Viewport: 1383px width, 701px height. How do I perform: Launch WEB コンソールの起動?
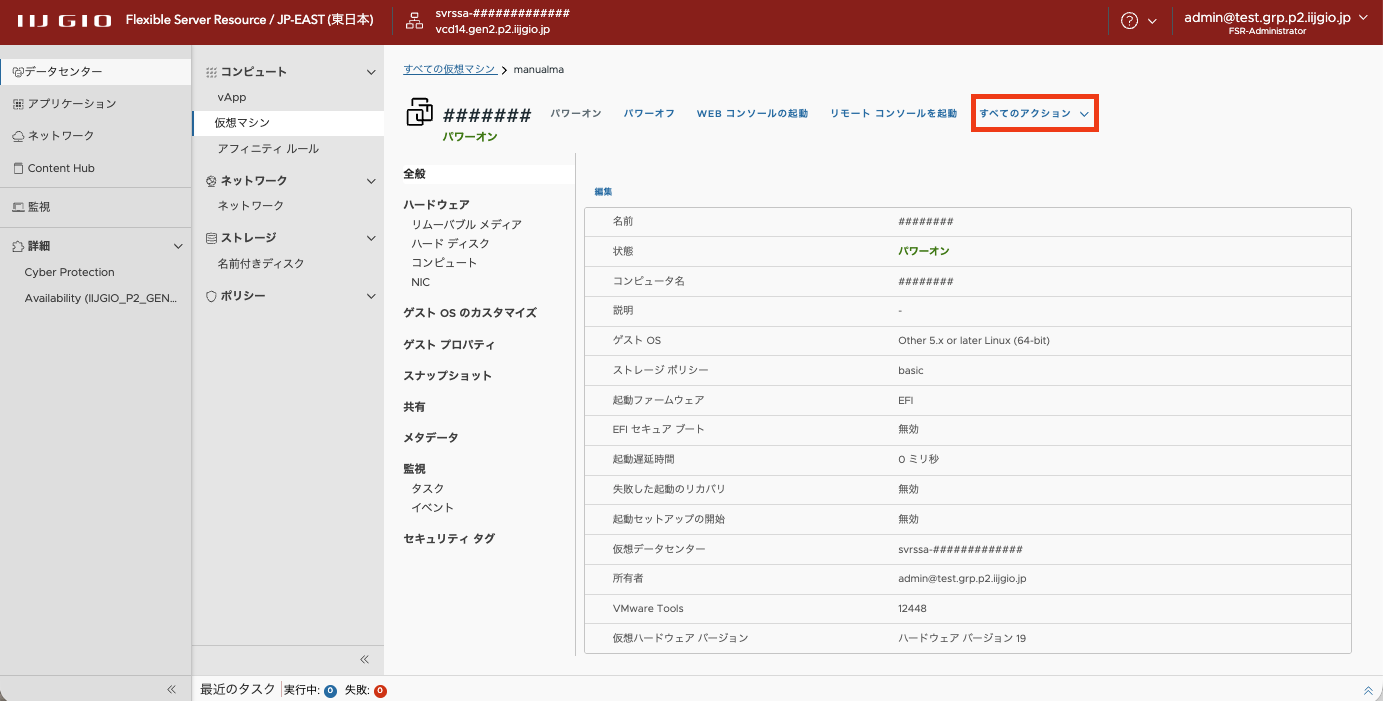(752, 113)
